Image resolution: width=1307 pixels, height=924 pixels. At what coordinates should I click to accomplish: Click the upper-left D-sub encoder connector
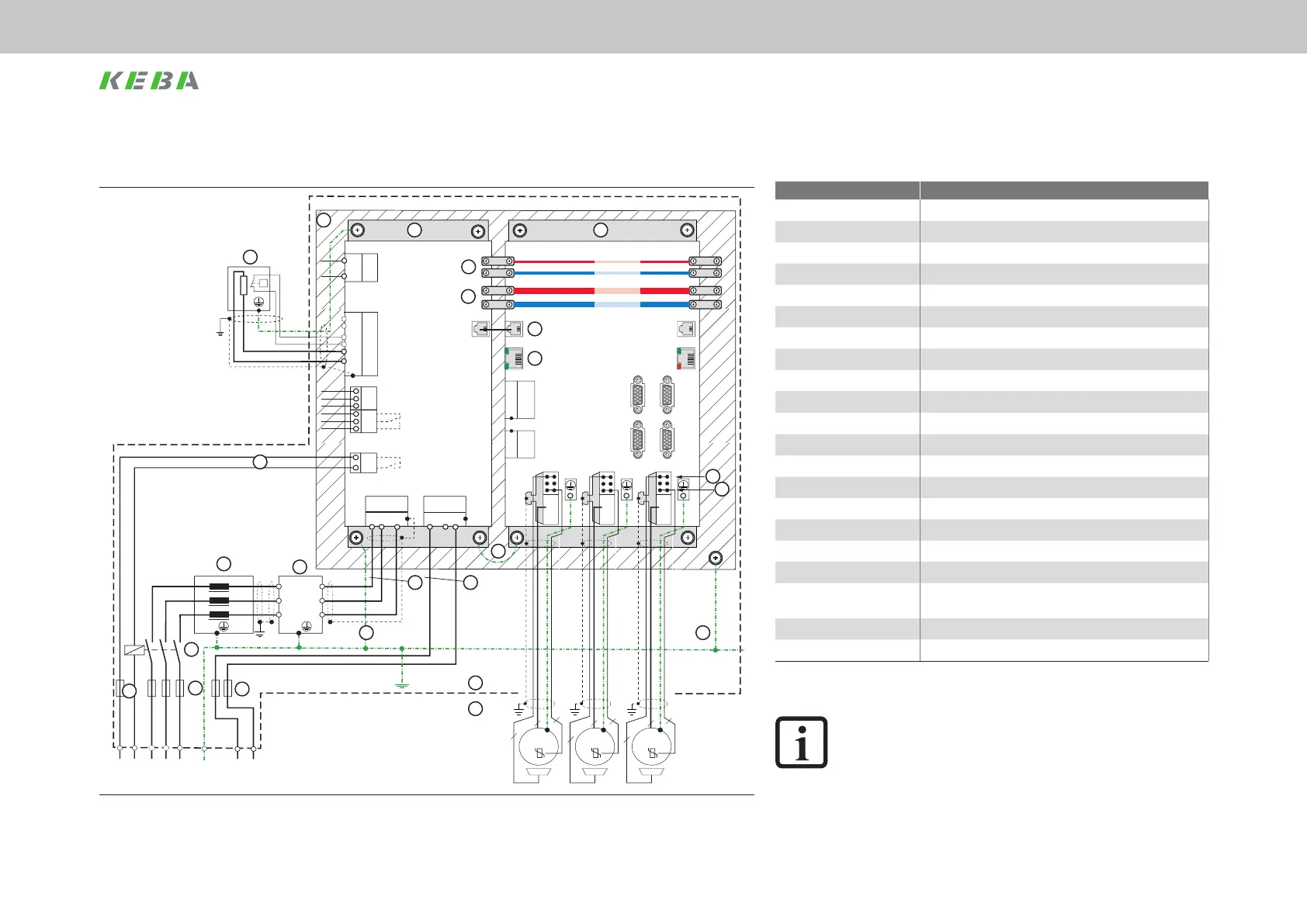coord(638,395)
